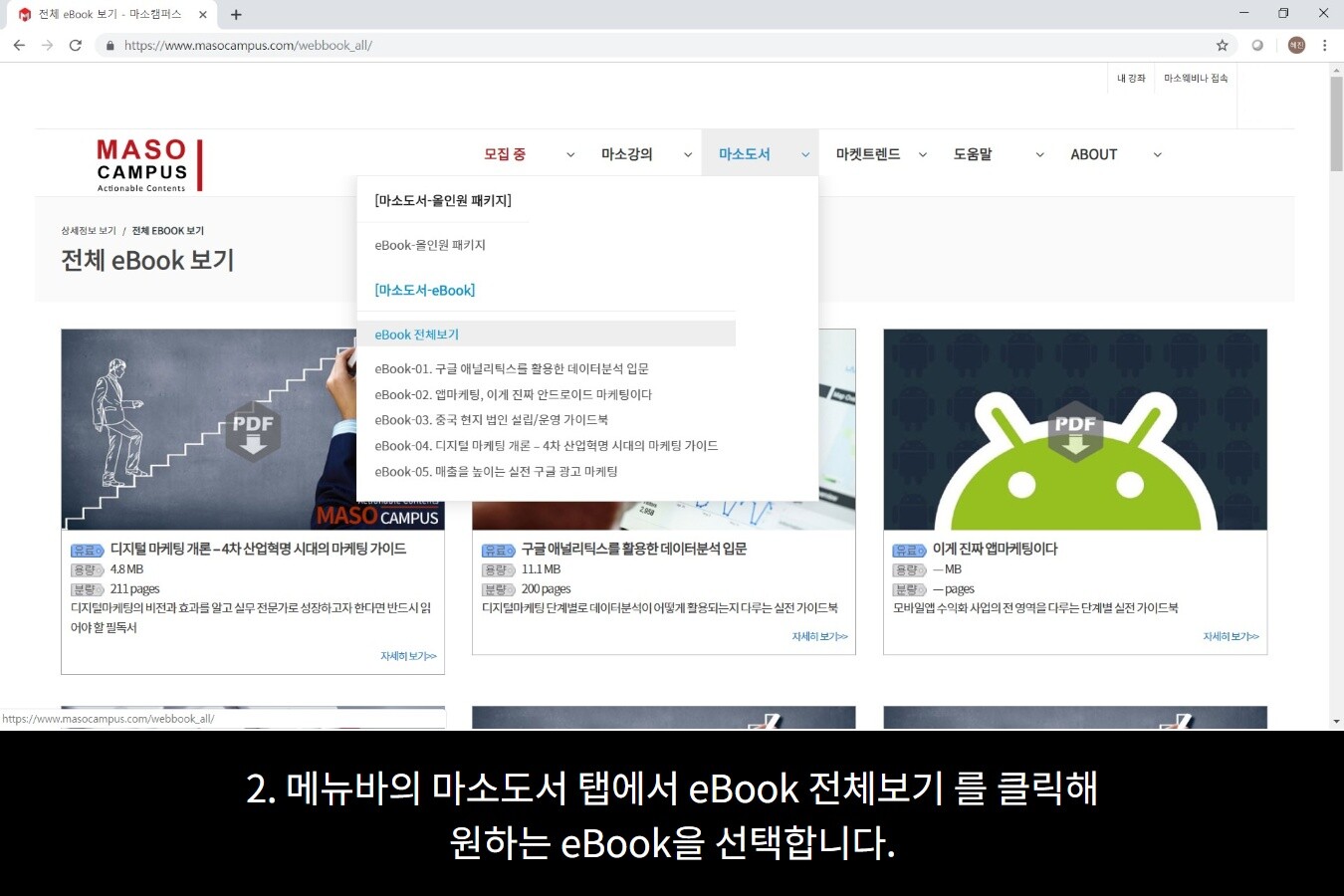1344x896 pixels.
Task: Click the browser back arrow
Action: 19,45
